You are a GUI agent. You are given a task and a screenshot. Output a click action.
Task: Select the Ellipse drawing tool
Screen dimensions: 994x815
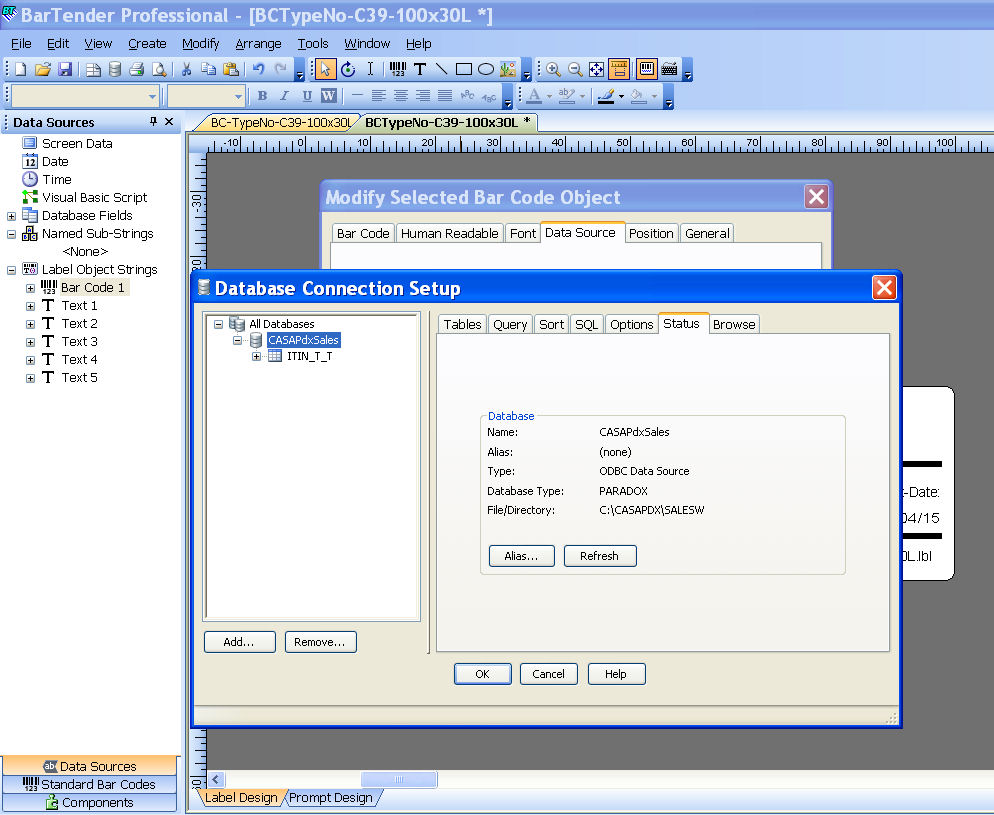486,69
